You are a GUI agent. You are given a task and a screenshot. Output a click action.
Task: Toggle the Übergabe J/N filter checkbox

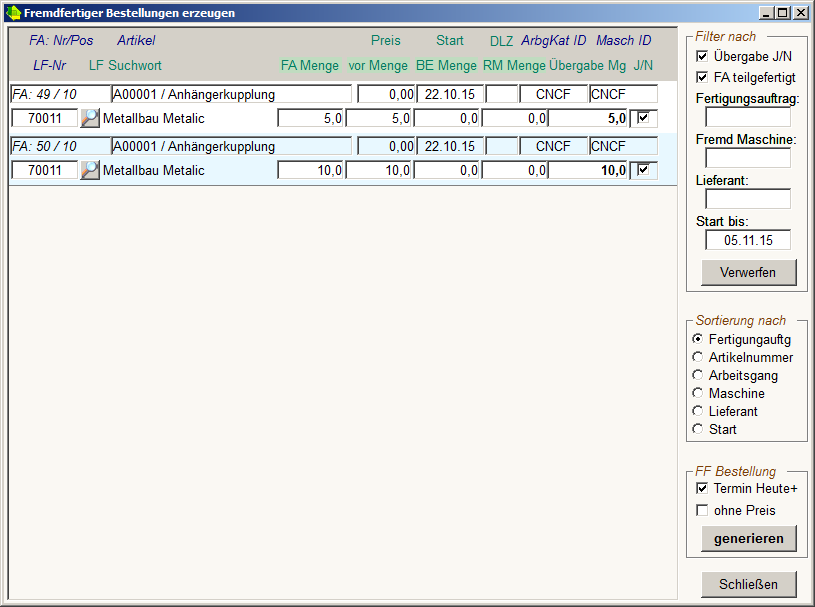point(702,56)
